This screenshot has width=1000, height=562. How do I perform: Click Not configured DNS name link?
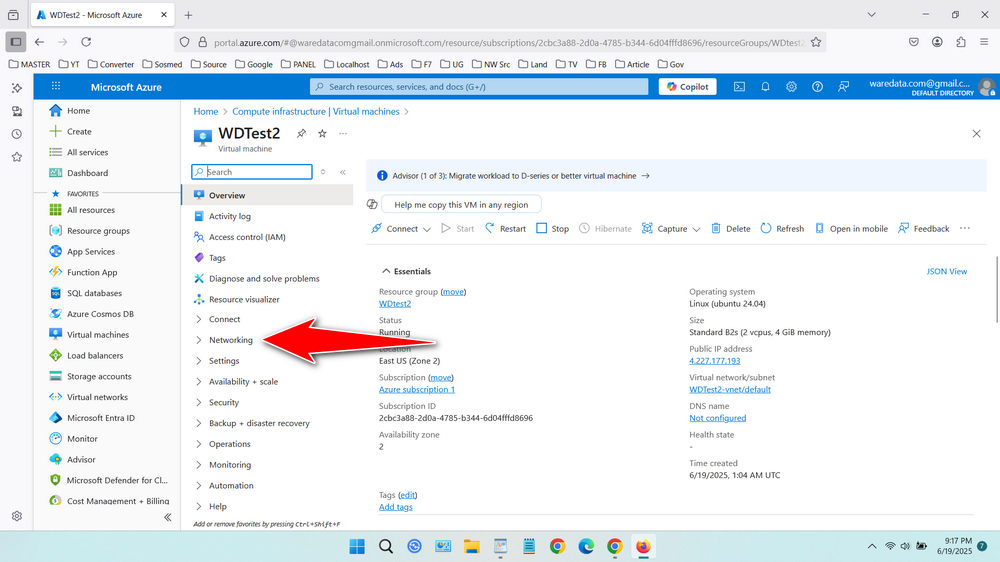[717, 418]
